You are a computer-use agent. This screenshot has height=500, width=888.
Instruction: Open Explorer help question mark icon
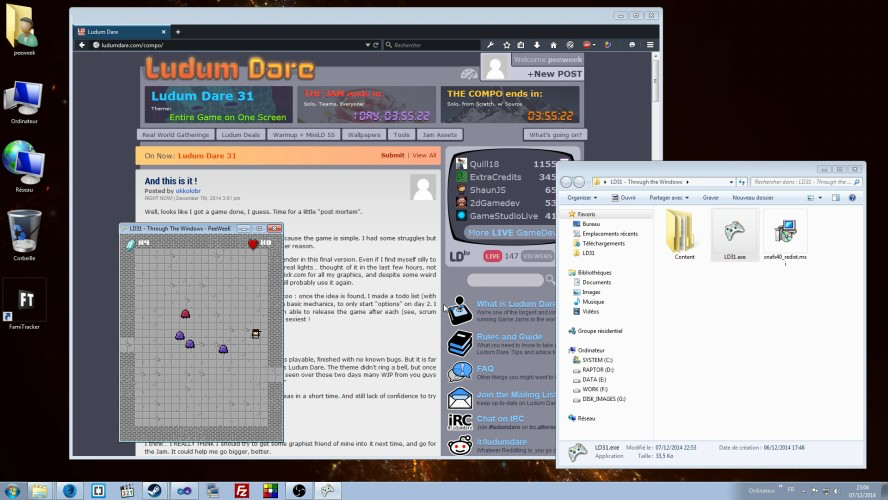(852, 198)
